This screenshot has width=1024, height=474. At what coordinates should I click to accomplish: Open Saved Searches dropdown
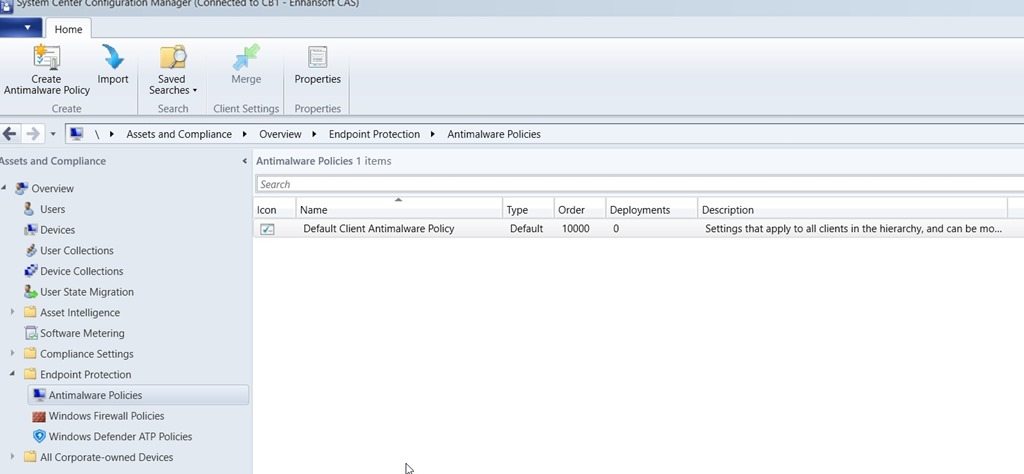click(172, 71)
